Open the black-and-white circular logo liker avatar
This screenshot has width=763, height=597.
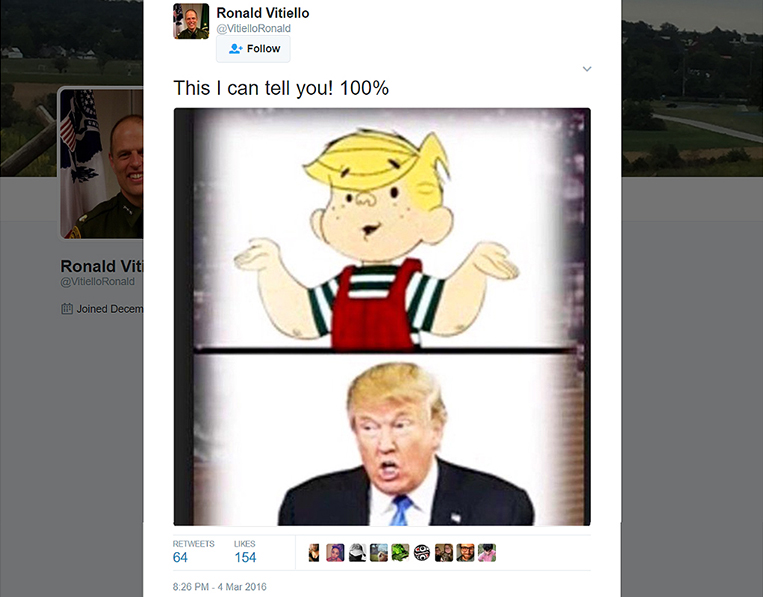point(422,553)
